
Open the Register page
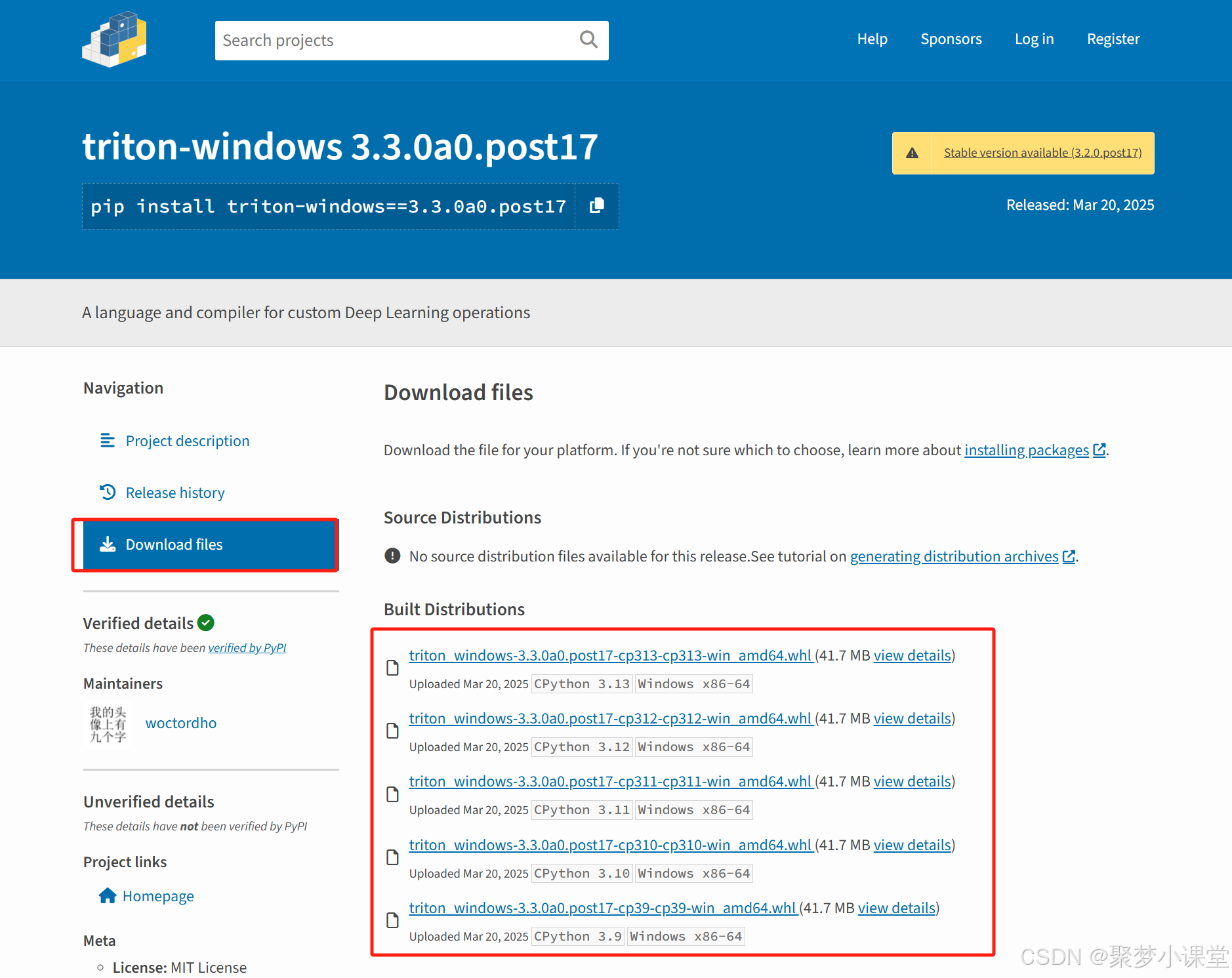pos(1113,39)
